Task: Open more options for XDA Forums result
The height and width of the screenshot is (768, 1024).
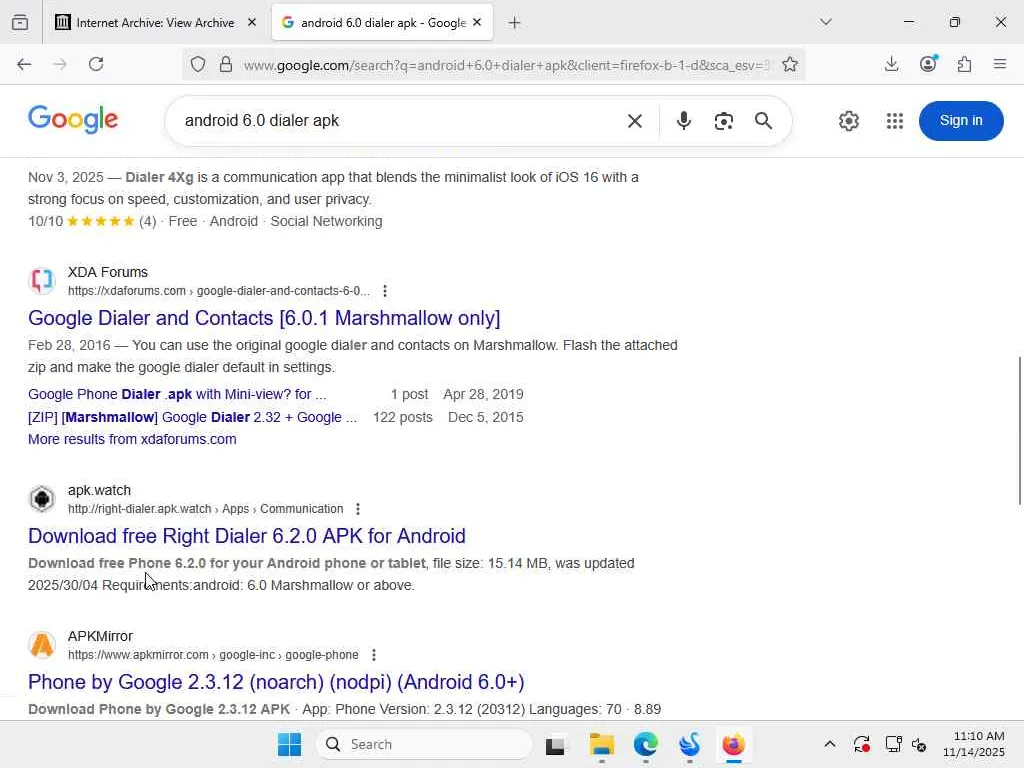Action: [385, 291]
